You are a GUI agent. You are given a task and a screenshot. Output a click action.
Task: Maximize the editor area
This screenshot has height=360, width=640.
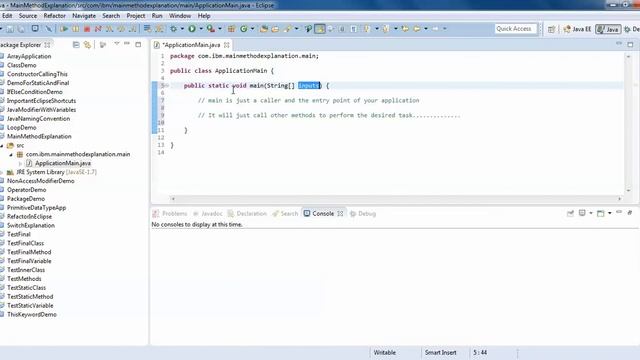[x=630, y=44]
